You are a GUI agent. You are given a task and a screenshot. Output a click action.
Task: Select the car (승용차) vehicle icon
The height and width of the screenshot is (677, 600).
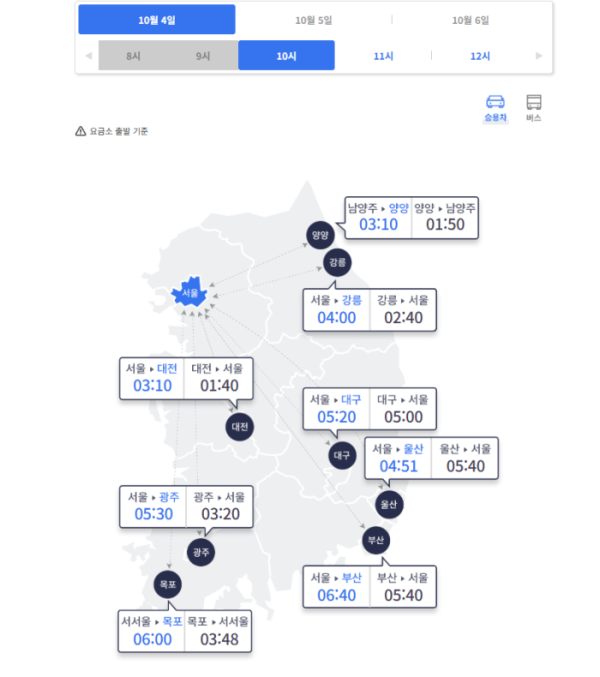[494, 103]
